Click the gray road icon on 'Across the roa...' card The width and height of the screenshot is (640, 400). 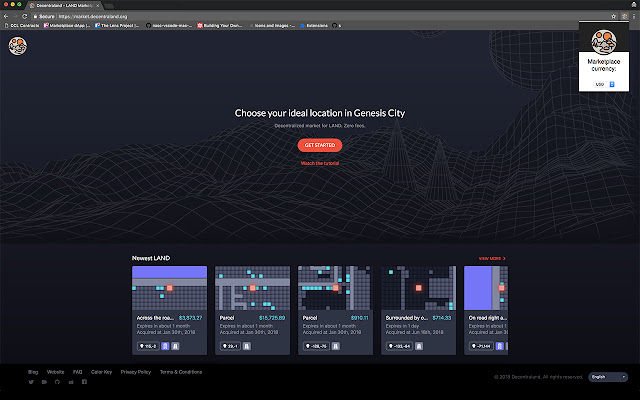point(175,346)
